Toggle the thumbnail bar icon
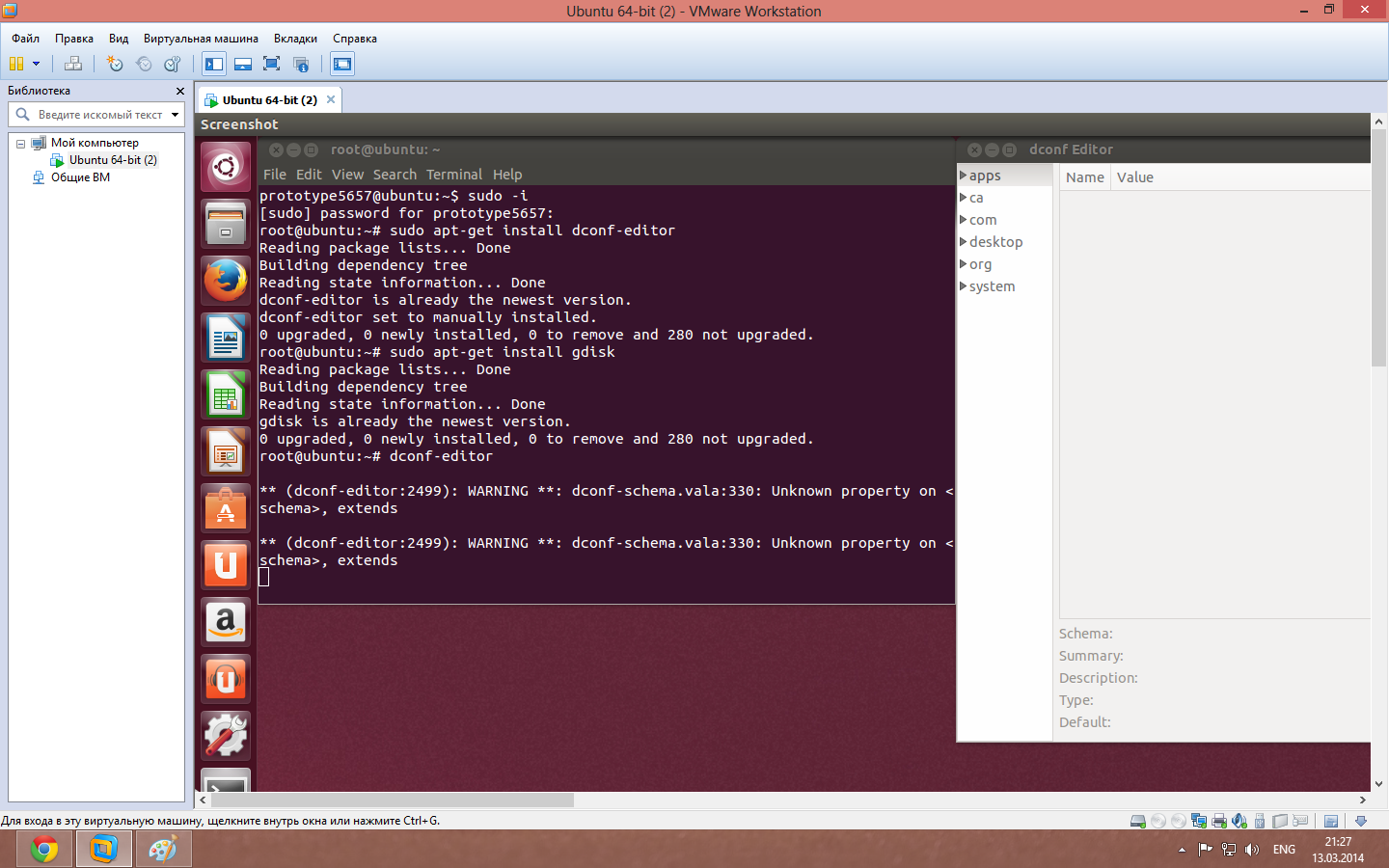Screen dimensions: 1389x868 [243, 64]
